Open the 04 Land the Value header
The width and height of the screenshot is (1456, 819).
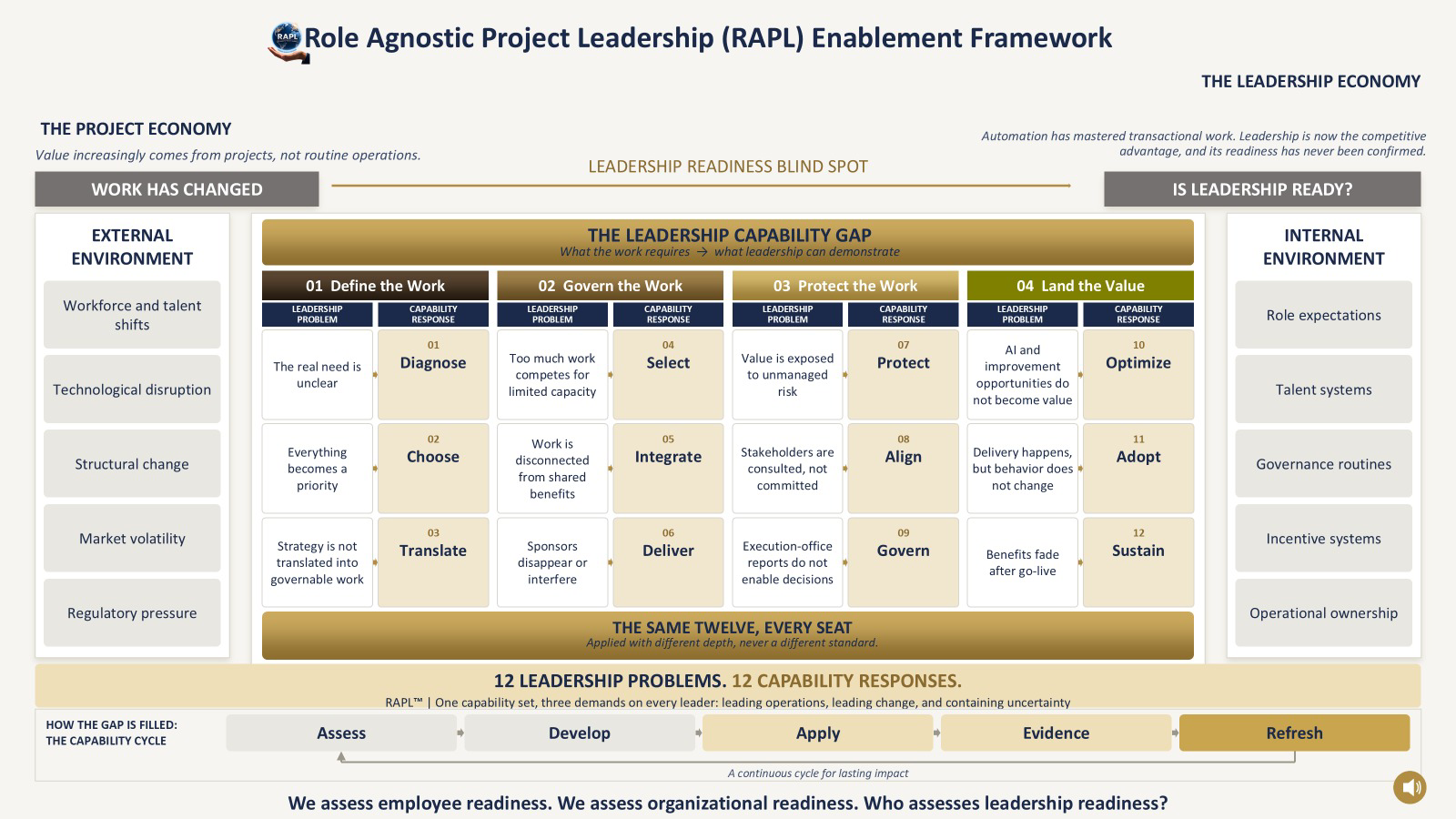click(x=1080, y=286)
